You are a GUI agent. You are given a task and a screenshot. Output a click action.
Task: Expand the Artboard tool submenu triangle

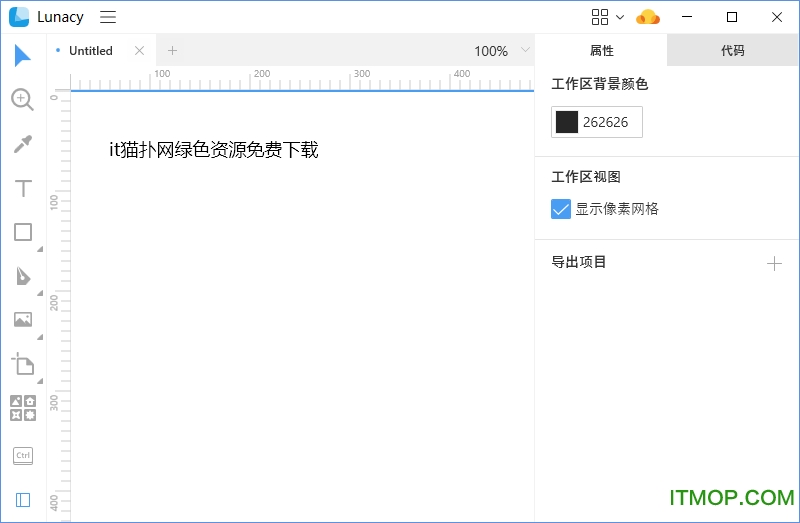(40, 381)
